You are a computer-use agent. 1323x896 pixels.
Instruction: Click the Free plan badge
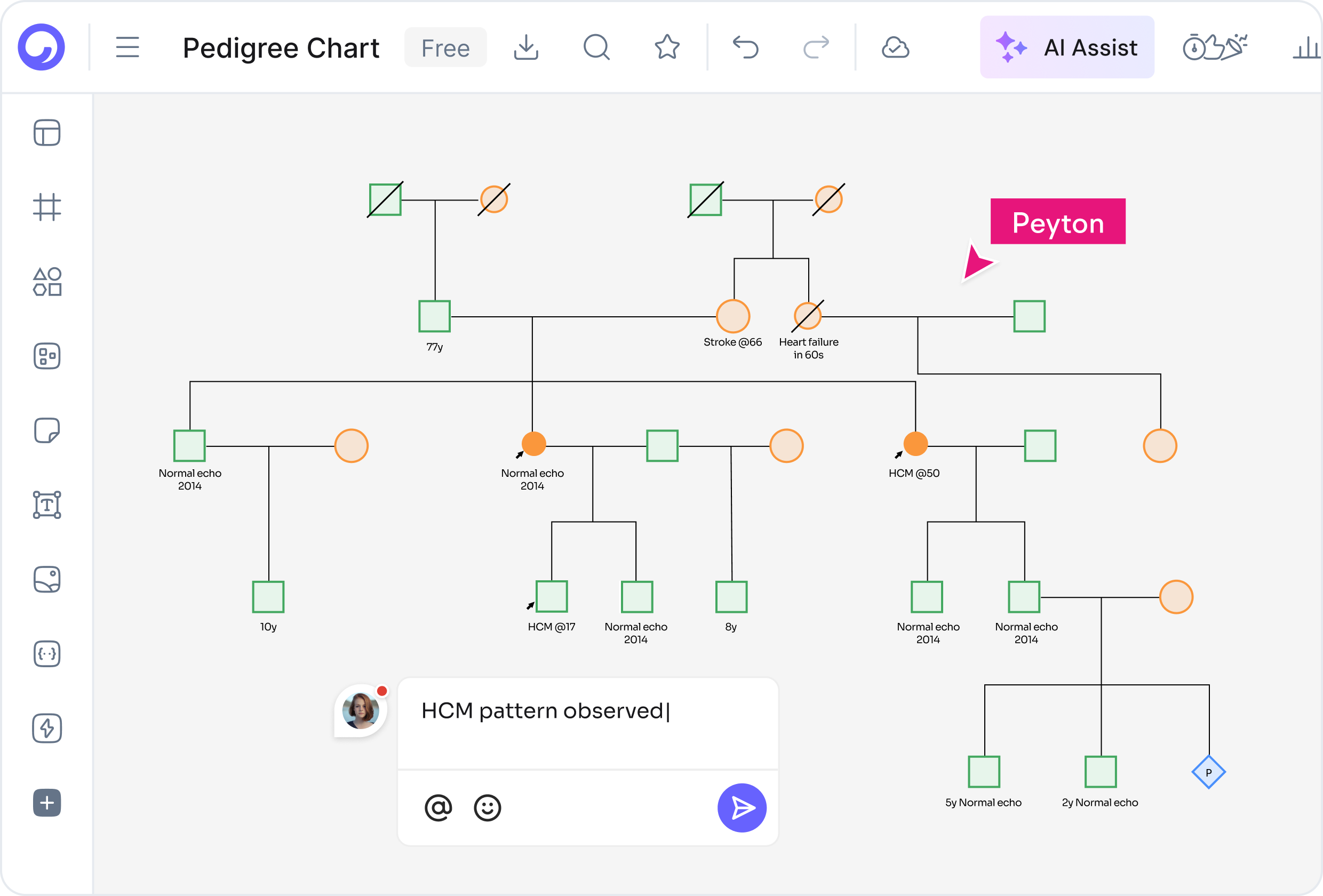pyautogui.click(x=446, y=48)
